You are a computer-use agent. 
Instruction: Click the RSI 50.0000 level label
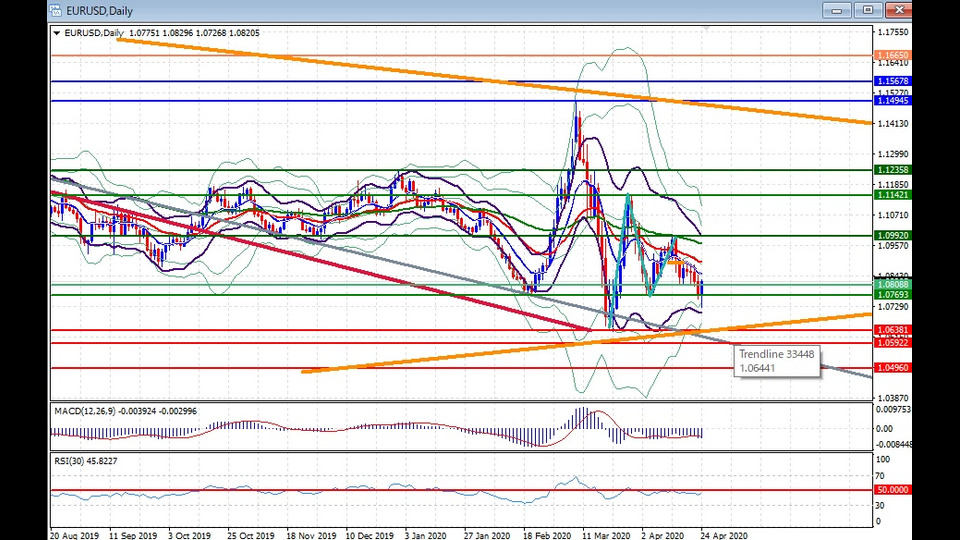click(893, 490)
